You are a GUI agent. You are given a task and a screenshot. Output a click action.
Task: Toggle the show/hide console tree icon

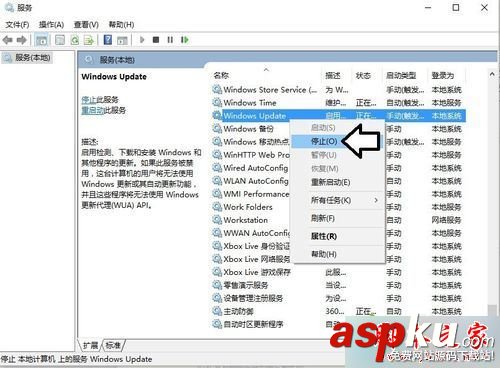tap(41, 40)
